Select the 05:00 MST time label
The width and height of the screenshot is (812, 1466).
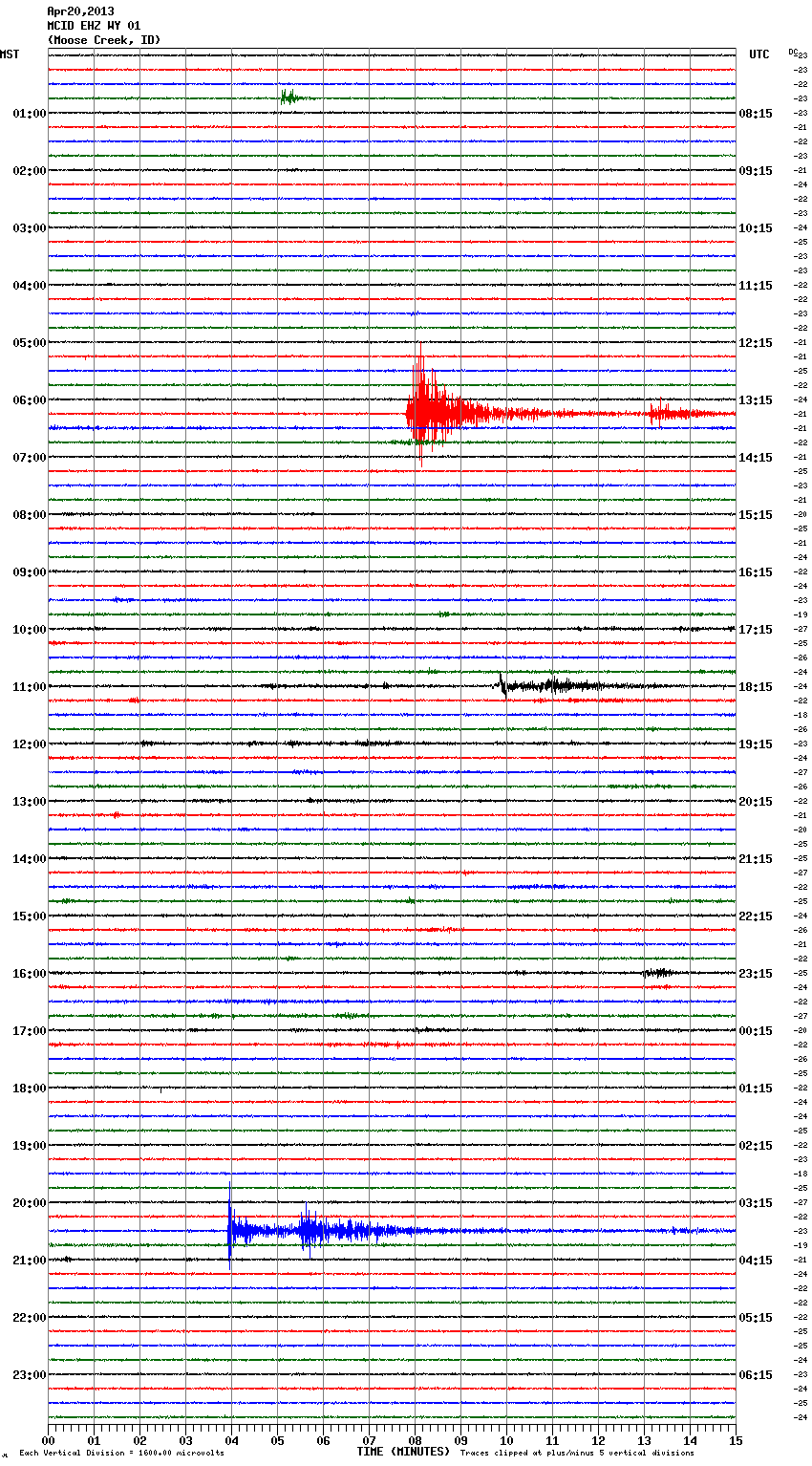(x=29, y=343)
